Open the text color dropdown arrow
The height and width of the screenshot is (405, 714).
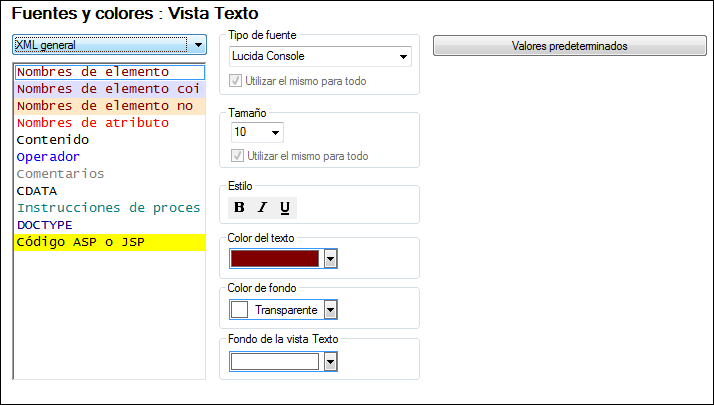tap(331, 259)
